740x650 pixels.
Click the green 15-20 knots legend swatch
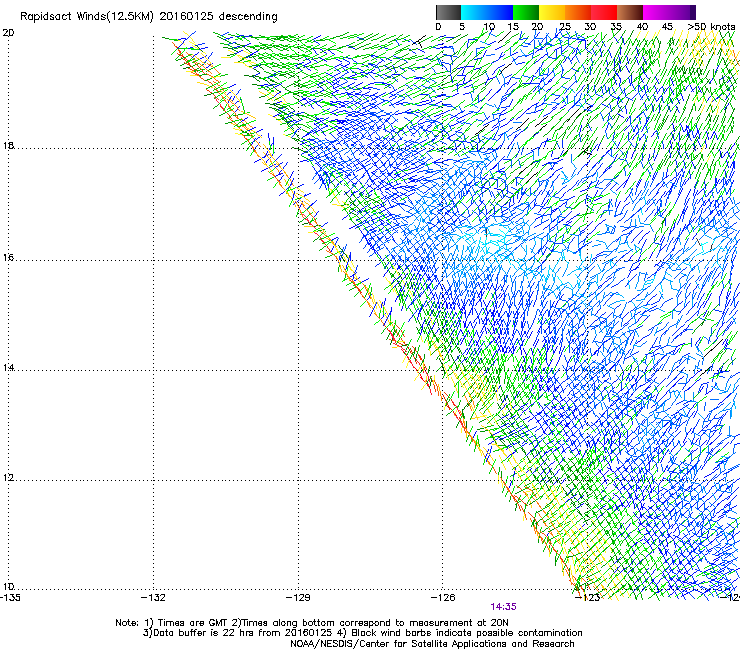tap(526, 12)
